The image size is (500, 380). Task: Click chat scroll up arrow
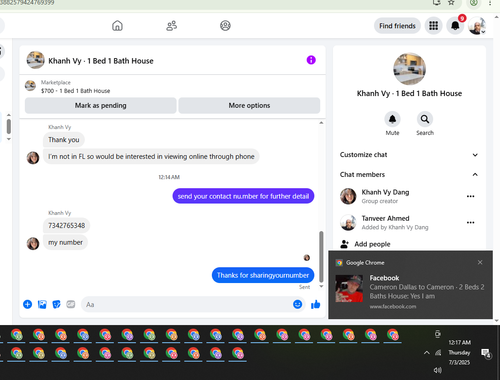[321, 123]
